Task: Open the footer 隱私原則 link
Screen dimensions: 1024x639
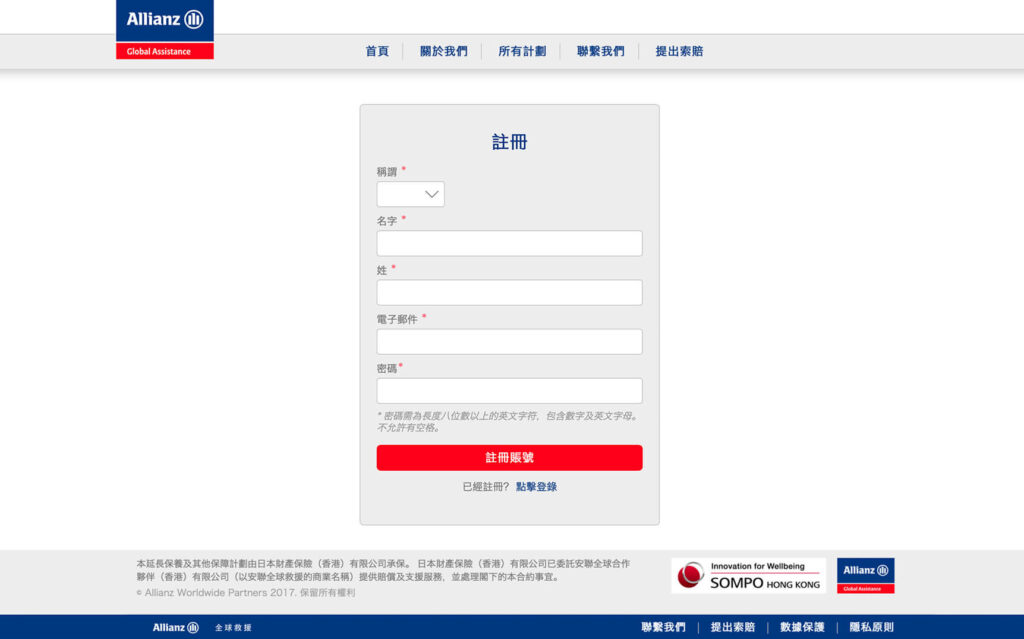Action: click(x=871, y=627)
